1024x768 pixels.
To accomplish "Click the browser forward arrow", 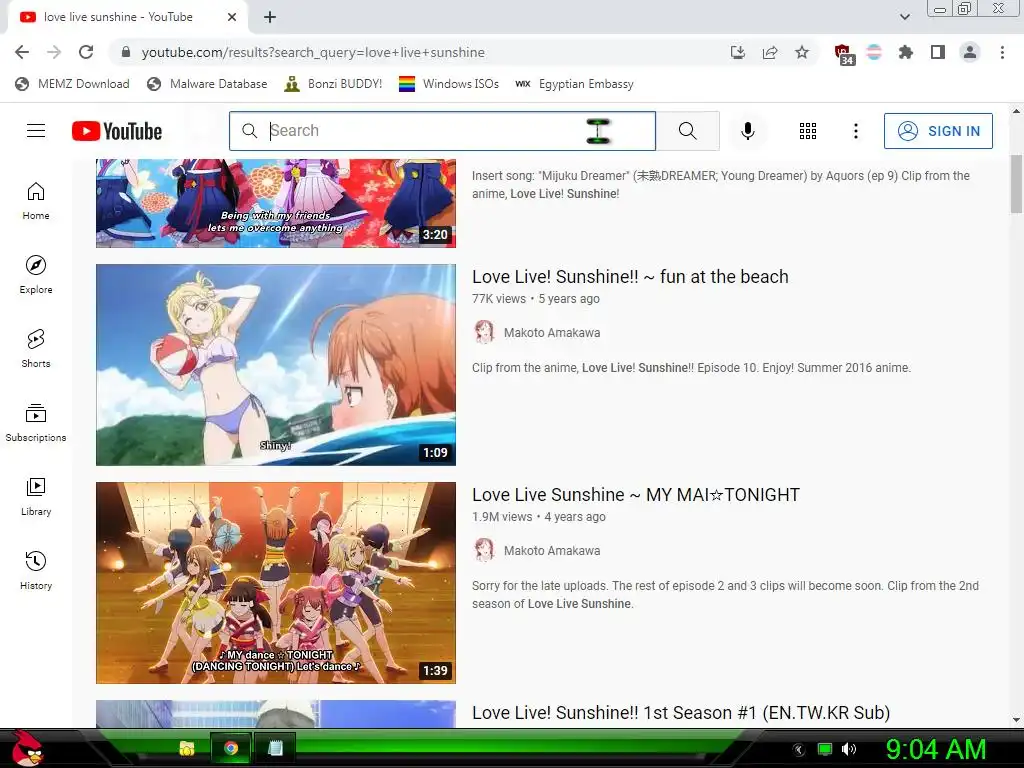I will point(54,52).
